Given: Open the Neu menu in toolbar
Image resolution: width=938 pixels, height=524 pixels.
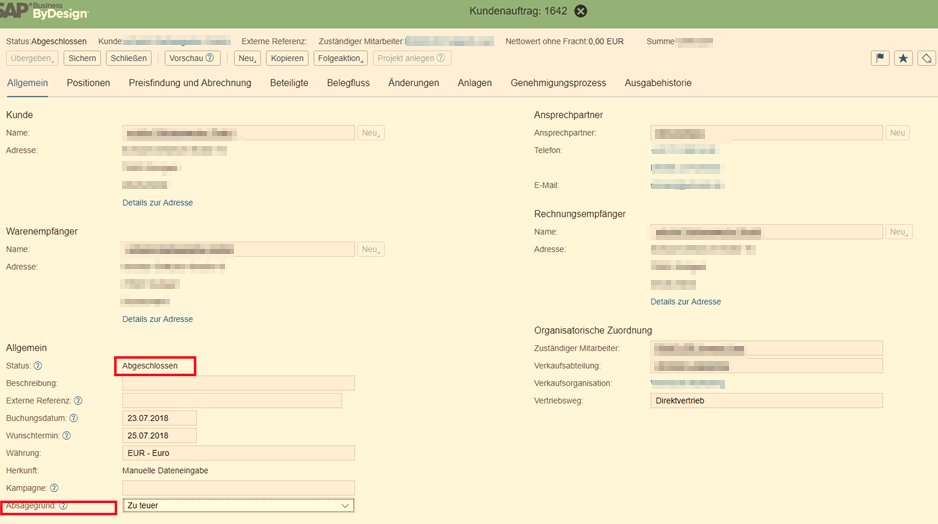Looking at the screenshot, I should 247,58.
